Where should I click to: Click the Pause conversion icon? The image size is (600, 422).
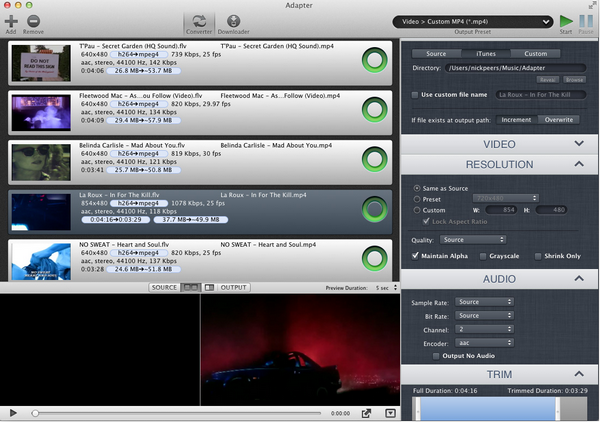click(x=586, y=21)
